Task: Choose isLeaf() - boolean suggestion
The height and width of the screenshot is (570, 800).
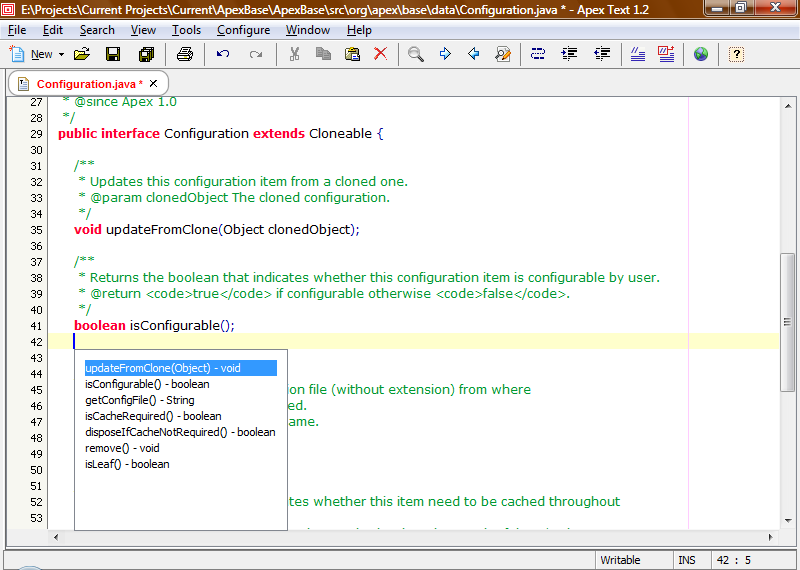Action: pyautogui.click(x=181, y=464)
